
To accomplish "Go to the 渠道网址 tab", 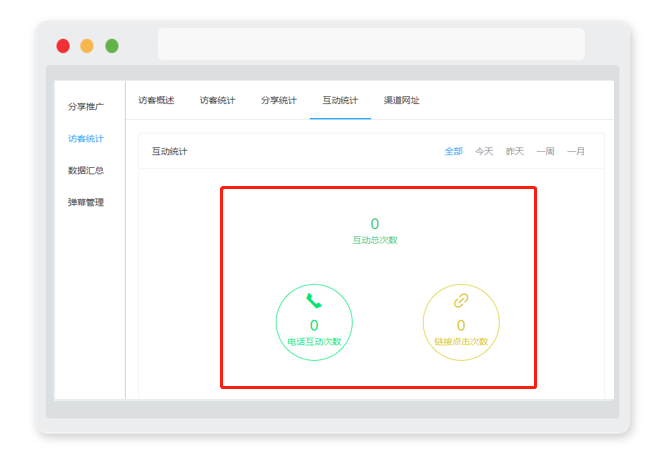I will click(x=402, y=100).
